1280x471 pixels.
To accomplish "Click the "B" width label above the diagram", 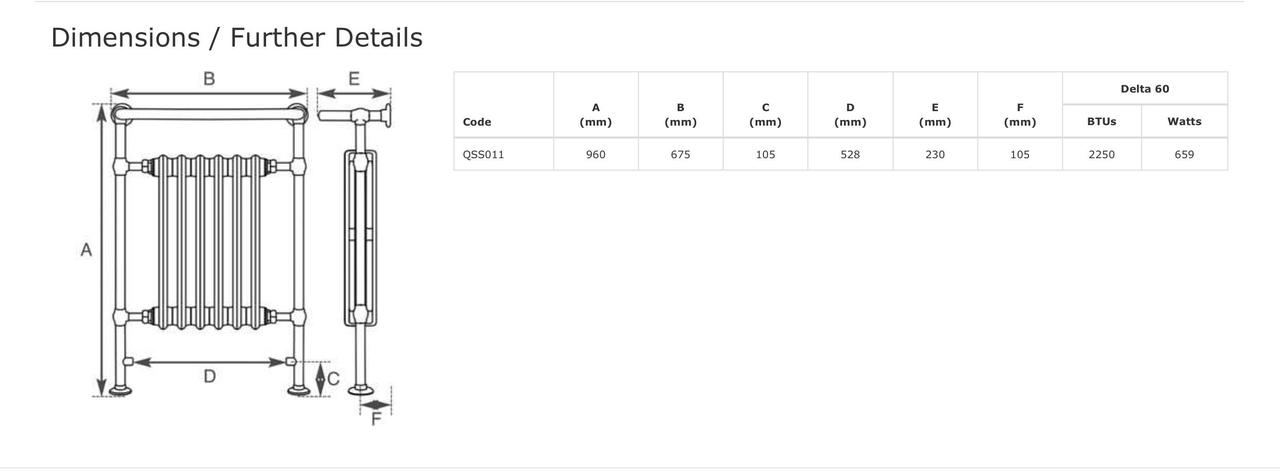I will (x=209, y=79).
